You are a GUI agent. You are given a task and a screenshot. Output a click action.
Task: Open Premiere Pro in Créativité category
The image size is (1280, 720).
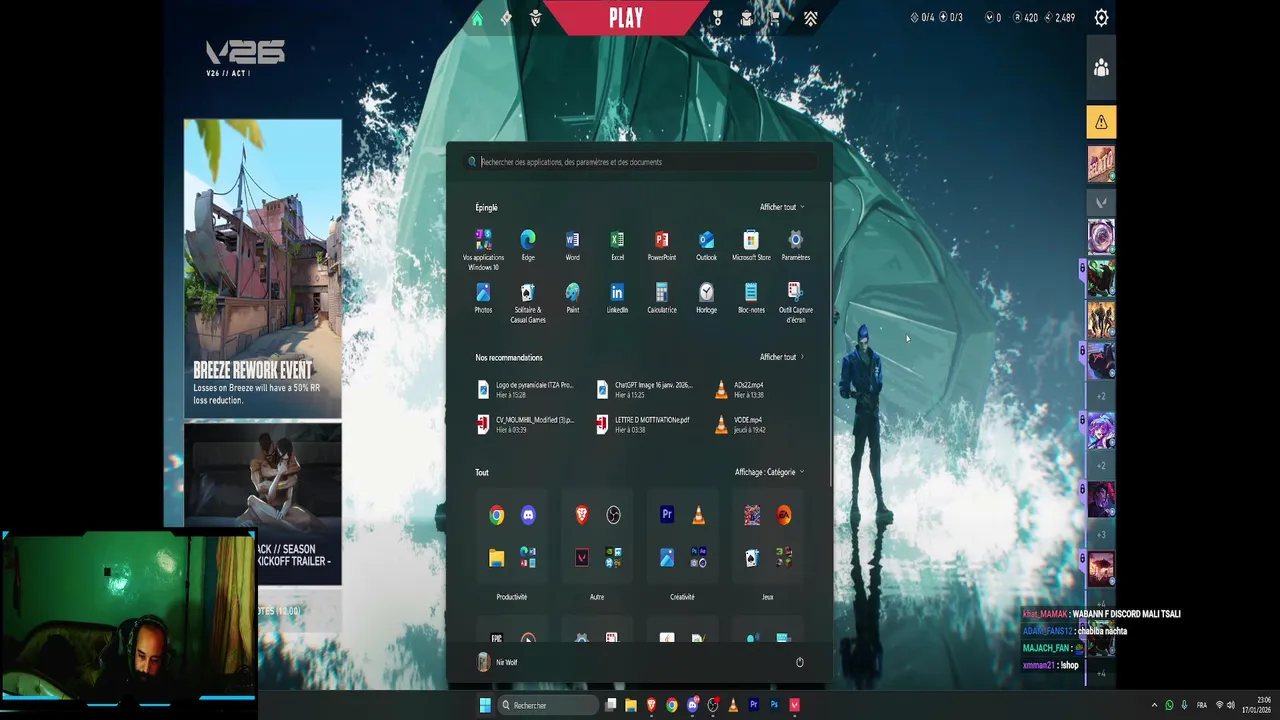tap(667, 515)
